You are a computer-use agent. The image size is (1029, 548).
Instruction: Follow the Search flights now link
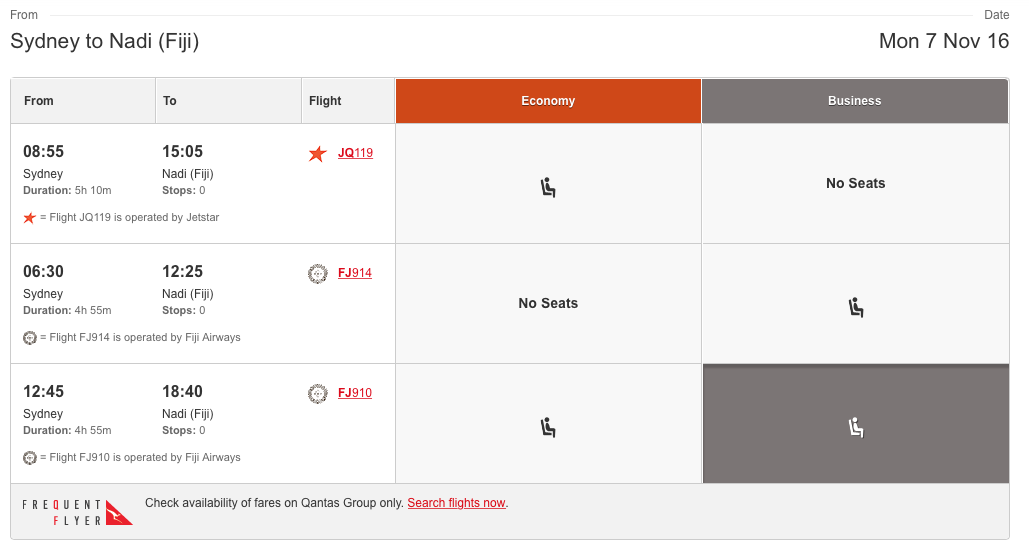click(457, 503)
